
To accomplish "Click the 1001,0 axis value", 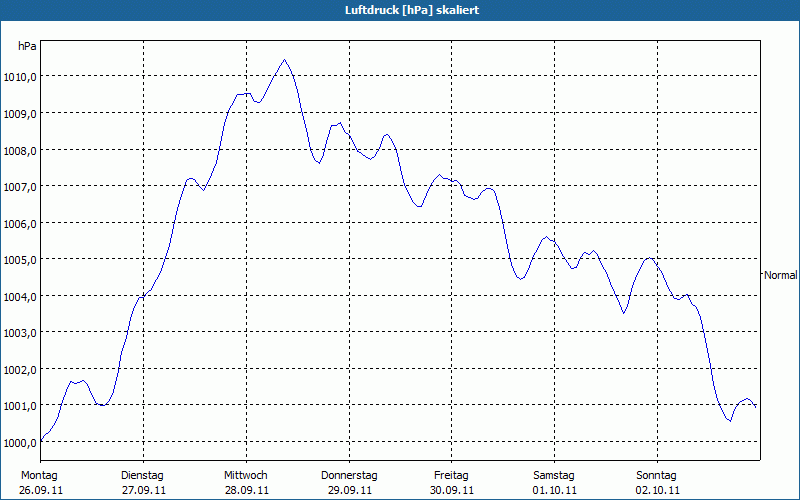I will [20, 407].
